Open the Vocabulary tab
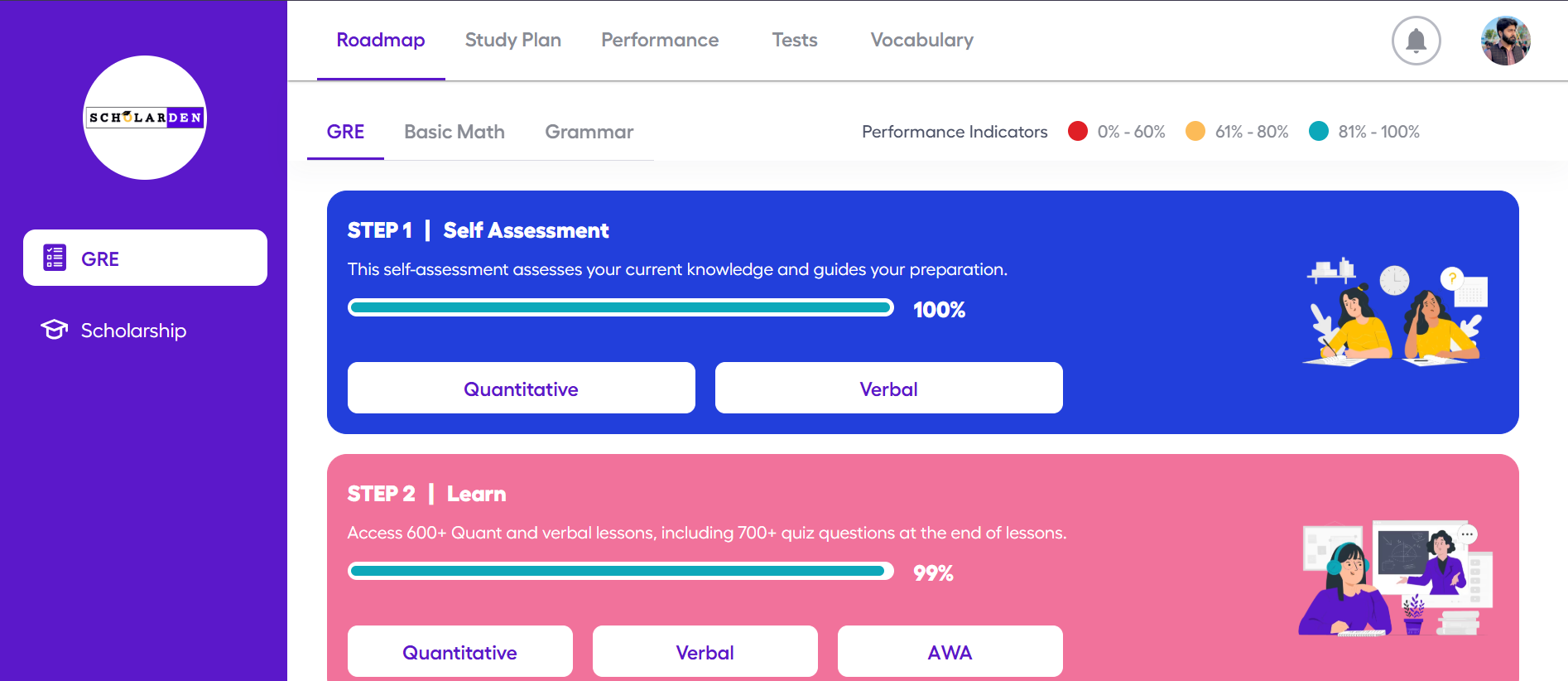Screen dimensions: 1568x681 click(x=921, y=40)
